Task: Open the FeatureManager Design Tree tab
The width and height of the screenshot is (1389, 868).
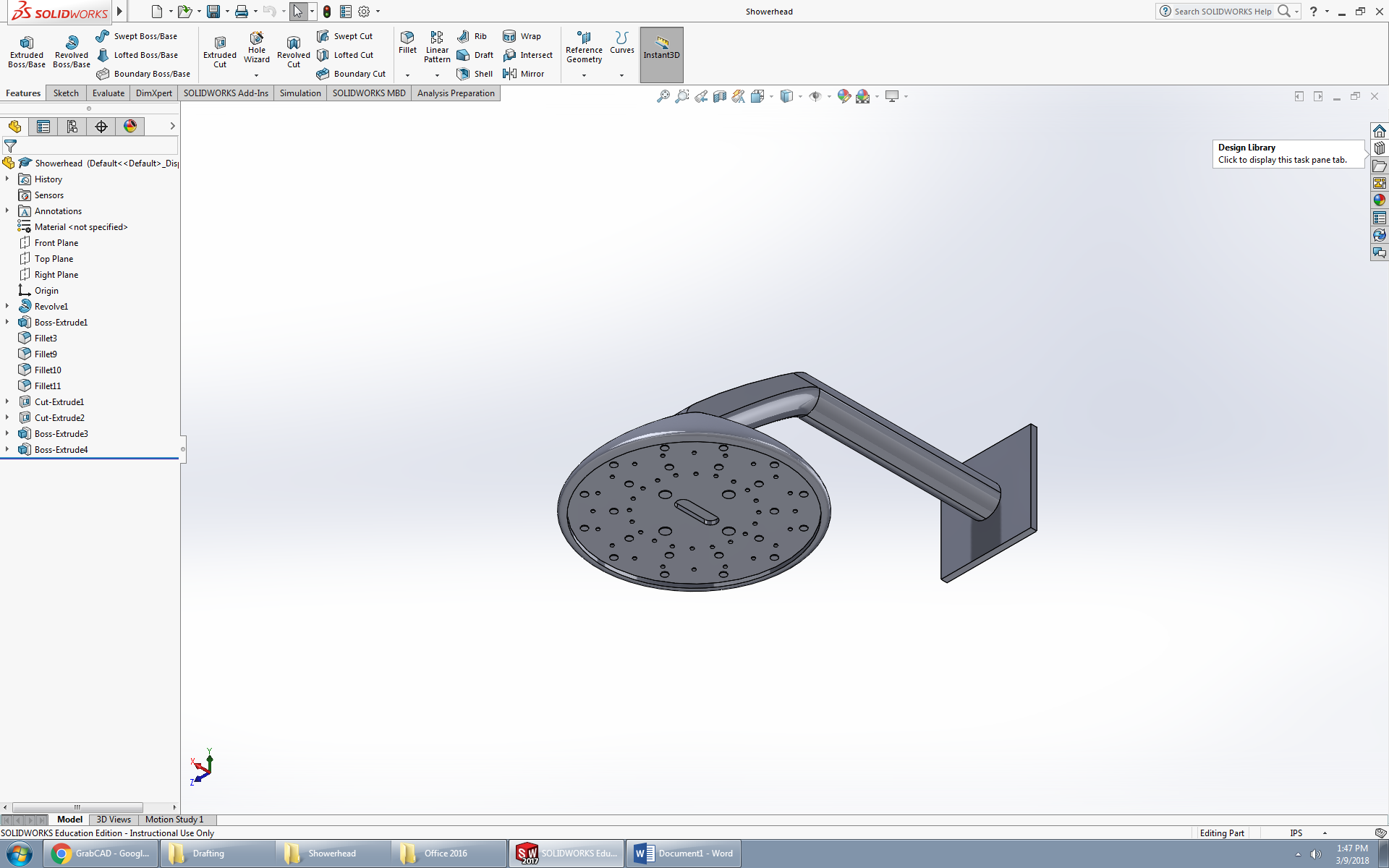Action: [x=14, y=127]
